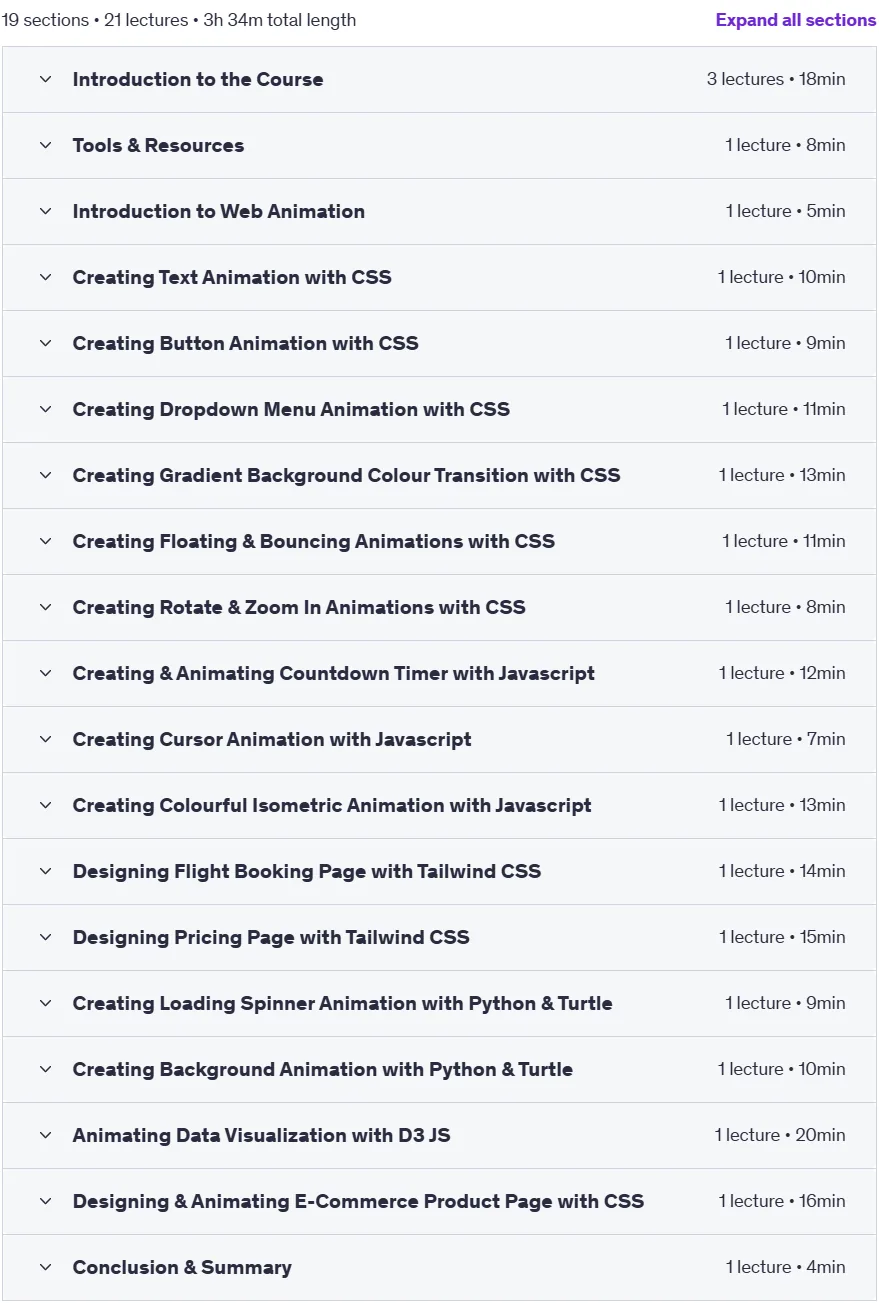Expand the E-Commerce Product Page with CSS section
The width and height of the screenshot is (879, 1303).
pos(439,1201)
